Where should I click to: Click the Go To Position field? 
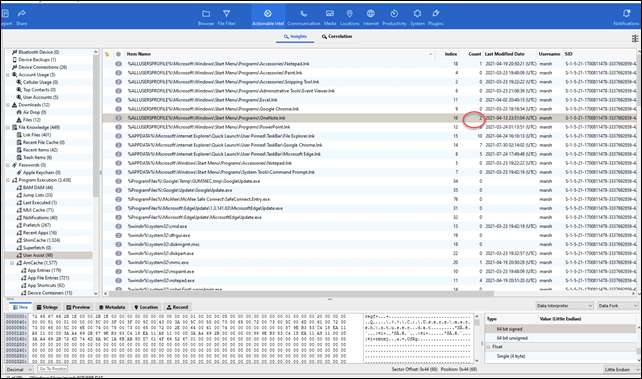click(52, 369)
